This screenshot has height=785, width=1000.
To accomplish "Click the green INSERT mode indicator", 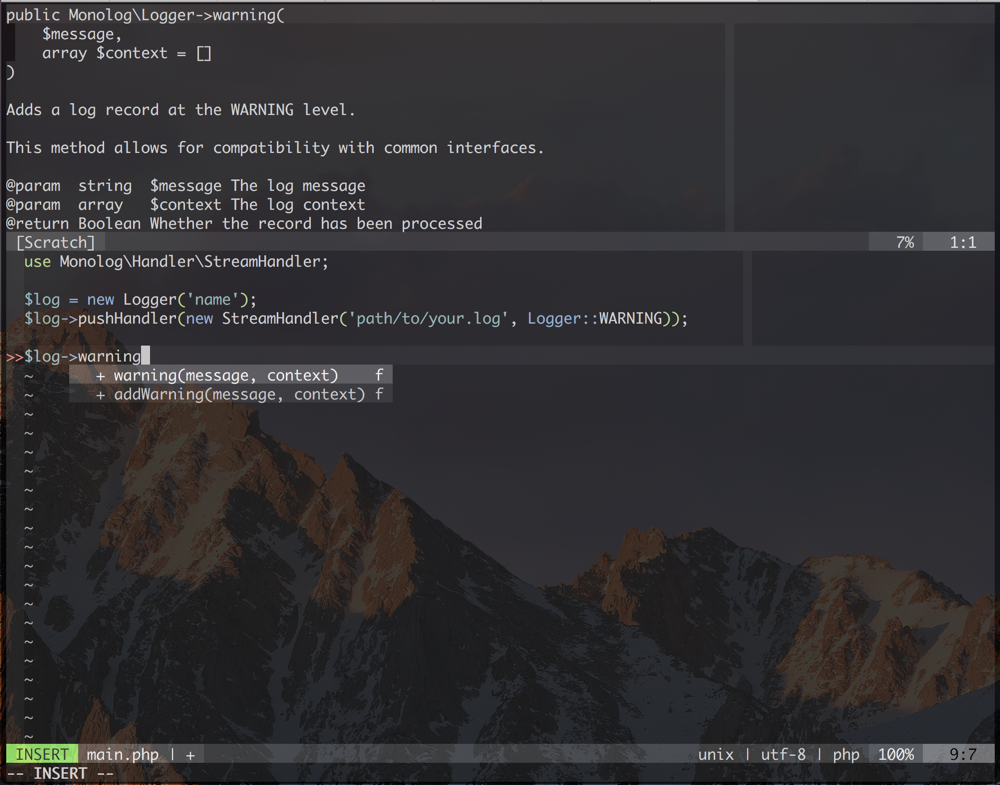I will 42,755.
